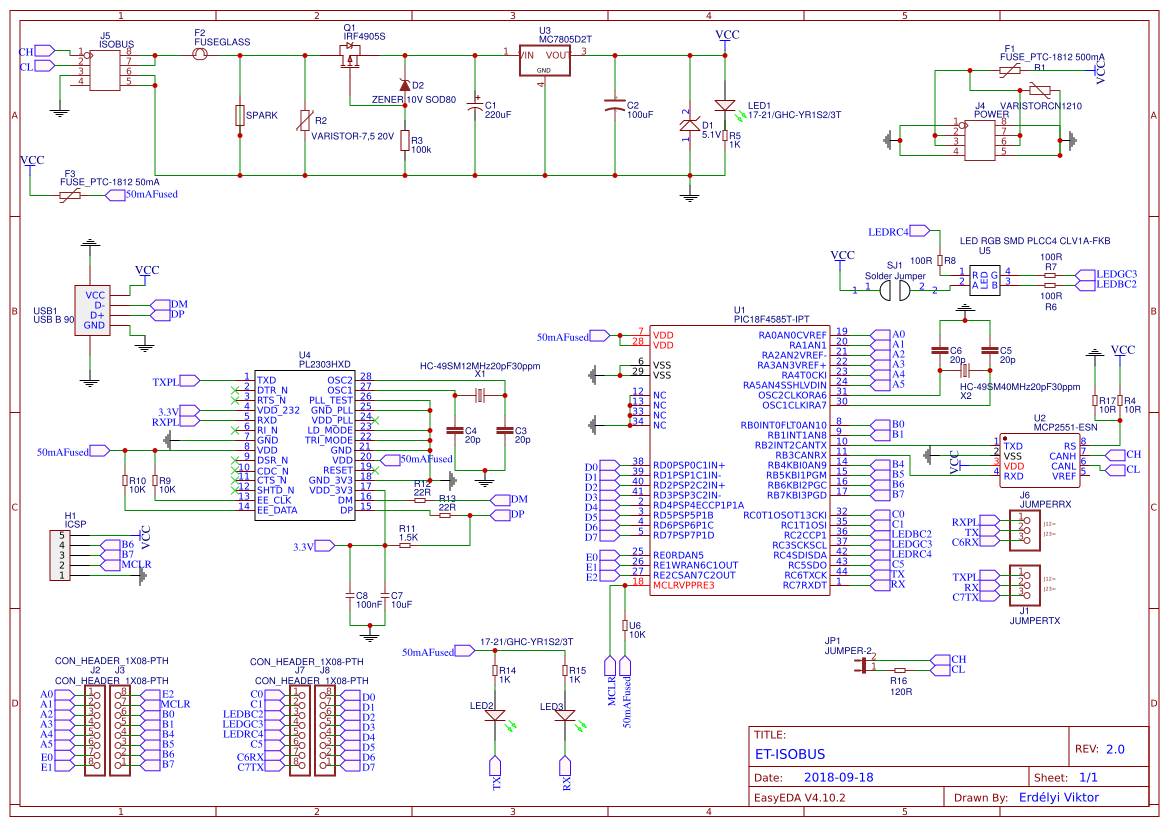Viewport: 1169px width, 827px height.
Task: Select the MC7805D2T voltage regulator U3
Action: point(545,60)
